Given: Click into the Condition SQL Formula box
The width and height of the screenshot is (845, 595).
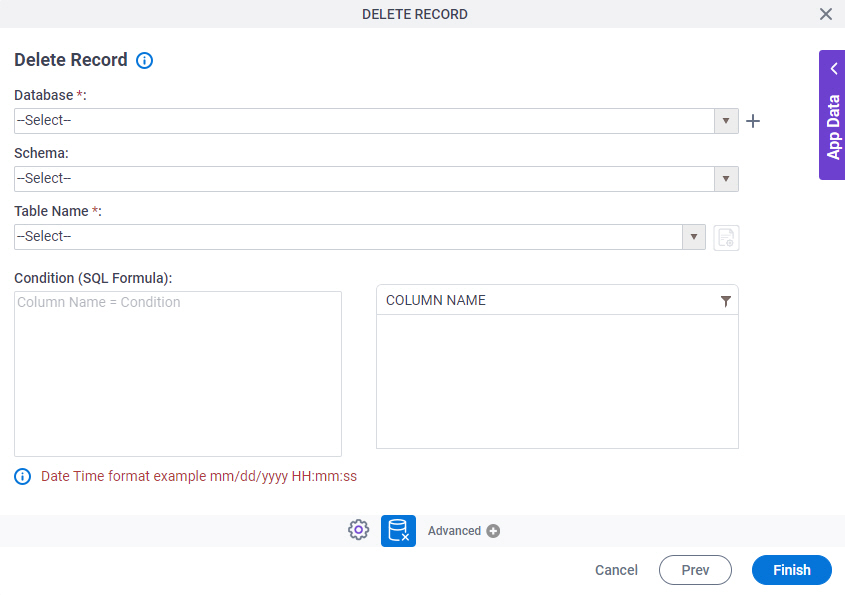Looking at the screenshot, I should point(178,374).
